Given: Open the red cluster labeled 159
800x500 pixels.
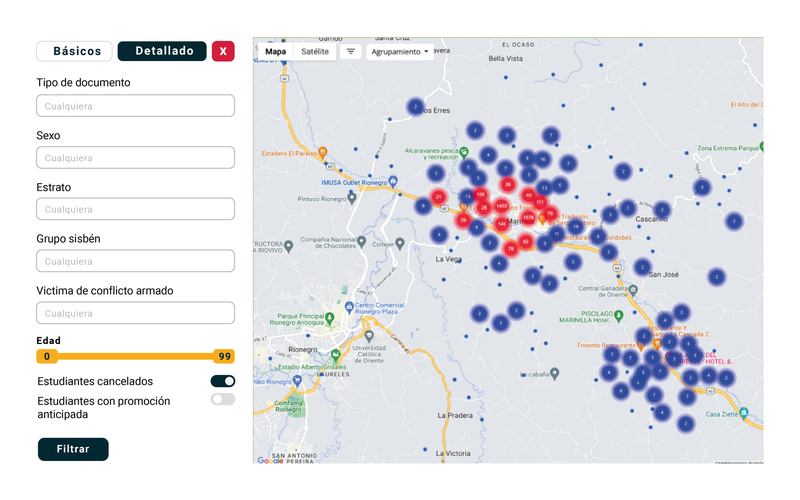Looking at the screenshot, I should (x=480, y=194).
